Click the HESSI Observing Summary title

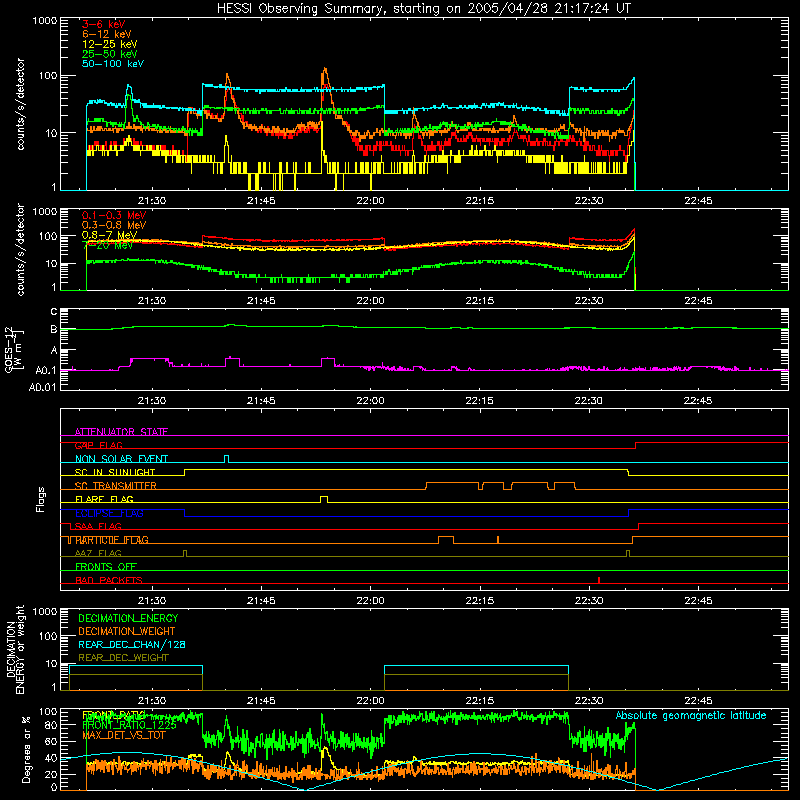424,8
